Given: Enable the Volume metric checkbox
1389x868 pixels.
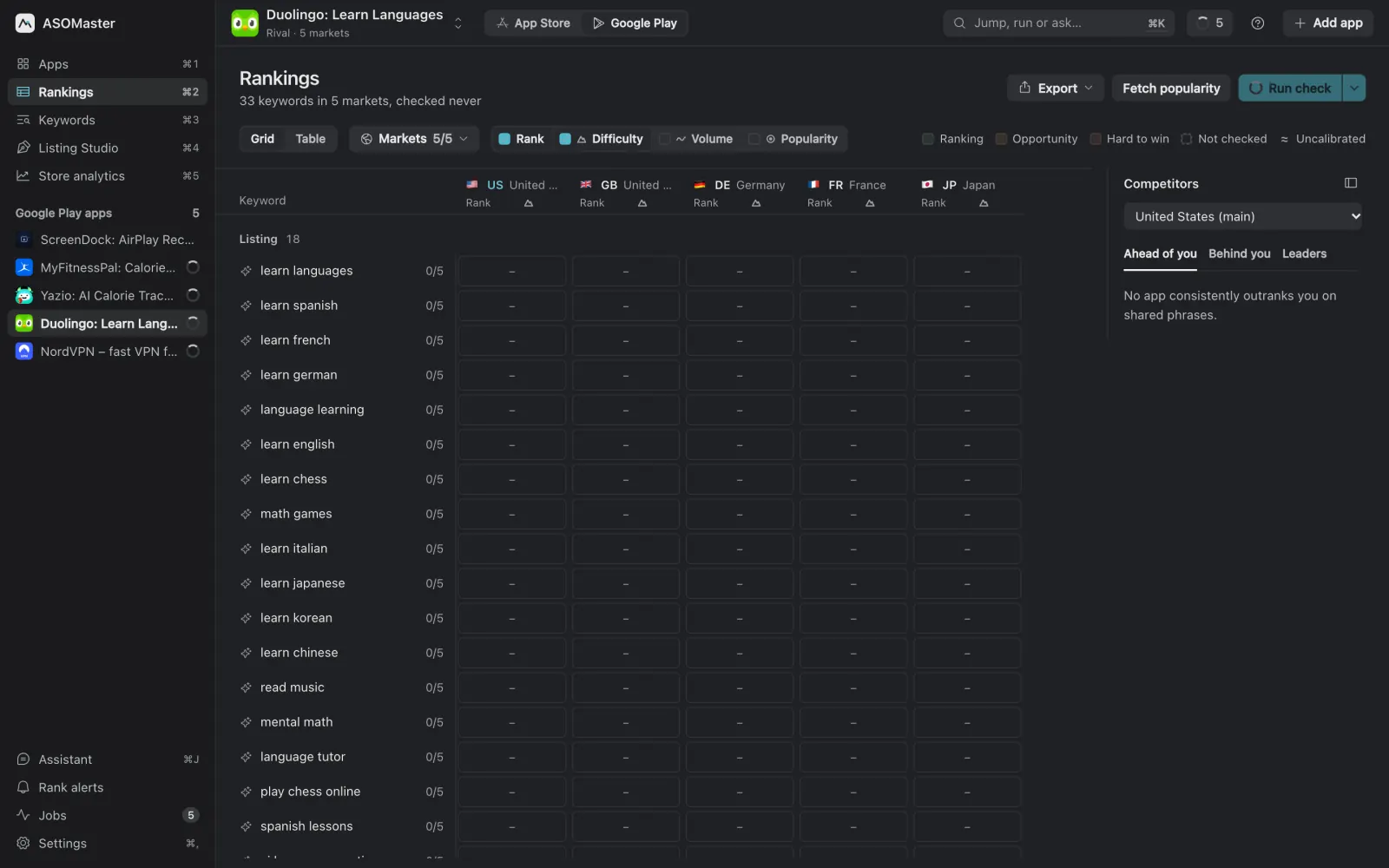Looking at the screenshot, I should 664,139.
